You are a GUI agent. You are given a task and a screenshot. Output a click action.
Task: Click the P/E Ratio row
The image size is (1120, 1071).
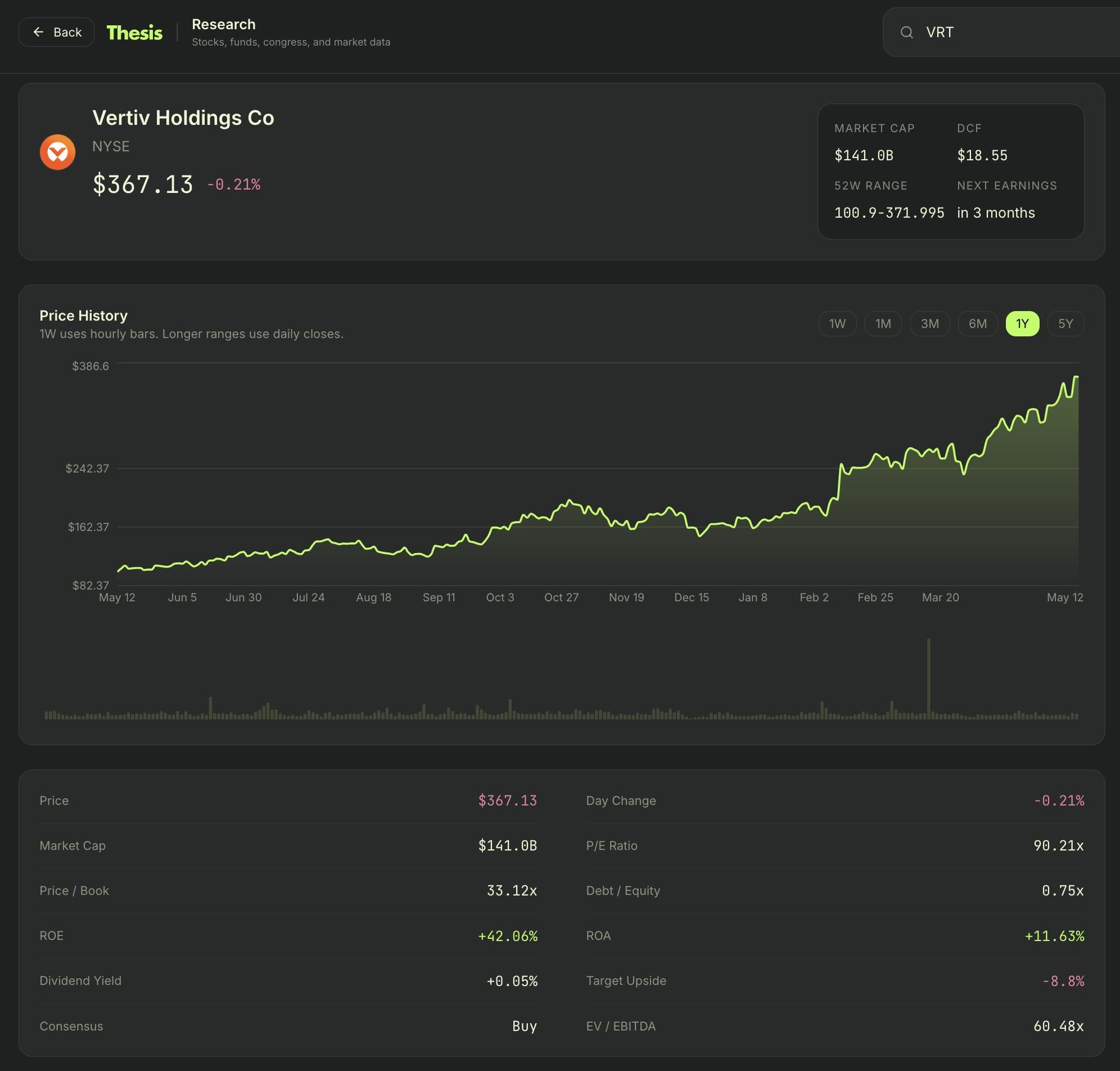tap(835, 845)
